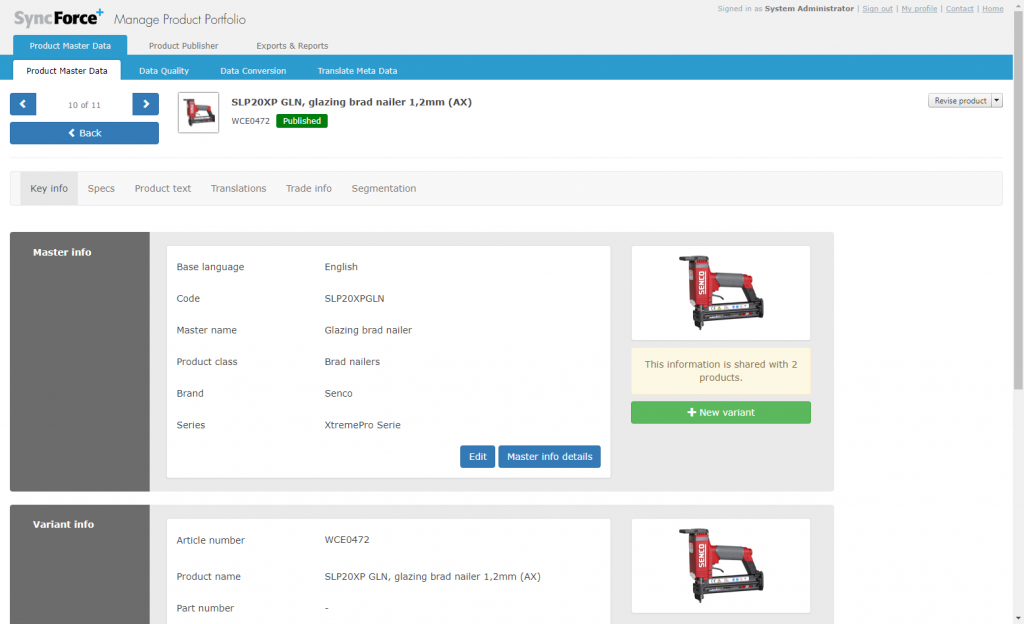
Task: Open the Specs tab
Action: point(101,188)
